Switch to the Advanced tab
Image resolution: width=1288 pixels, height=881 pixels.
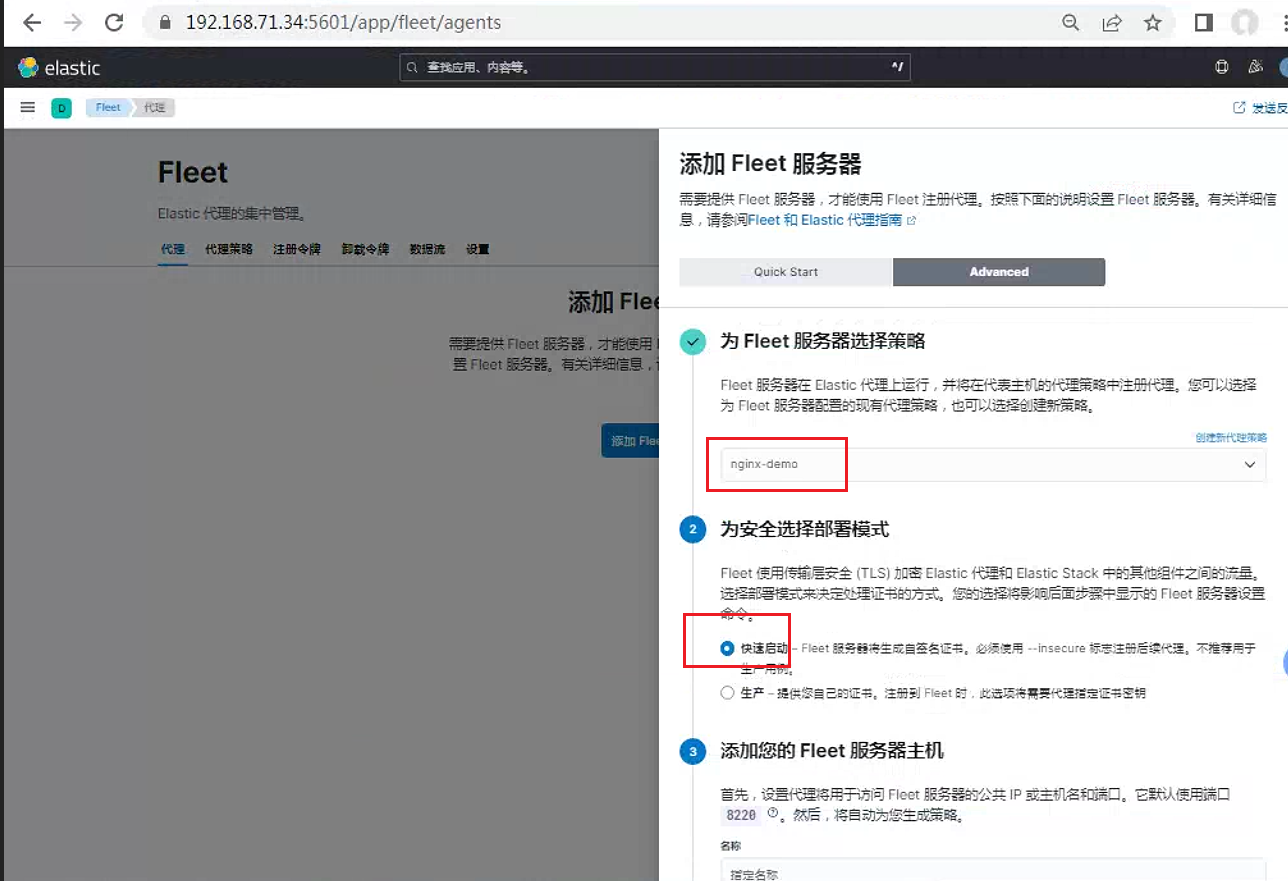tap(999, 272)
